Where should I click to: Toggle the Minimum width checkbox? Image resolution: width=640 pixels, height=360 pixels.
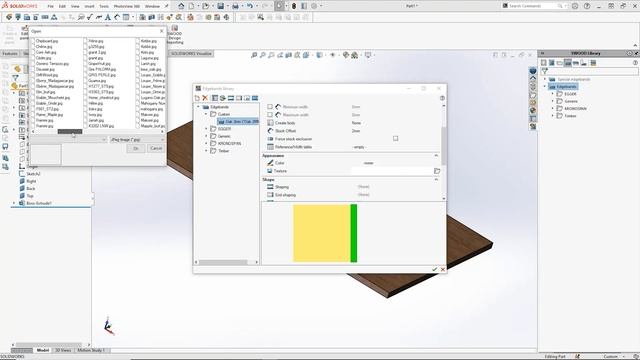(270, 107)
